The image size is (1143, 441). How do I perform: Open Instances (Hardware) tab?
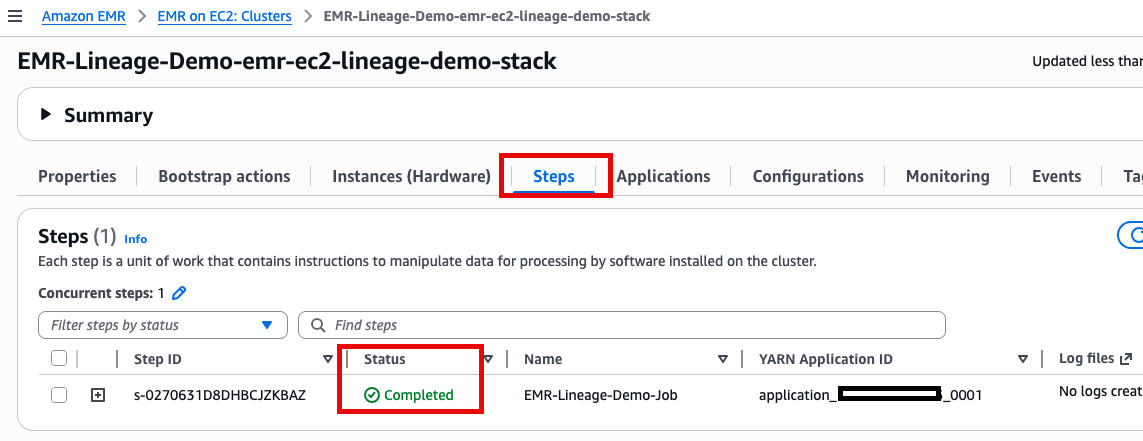coord(411,176)
